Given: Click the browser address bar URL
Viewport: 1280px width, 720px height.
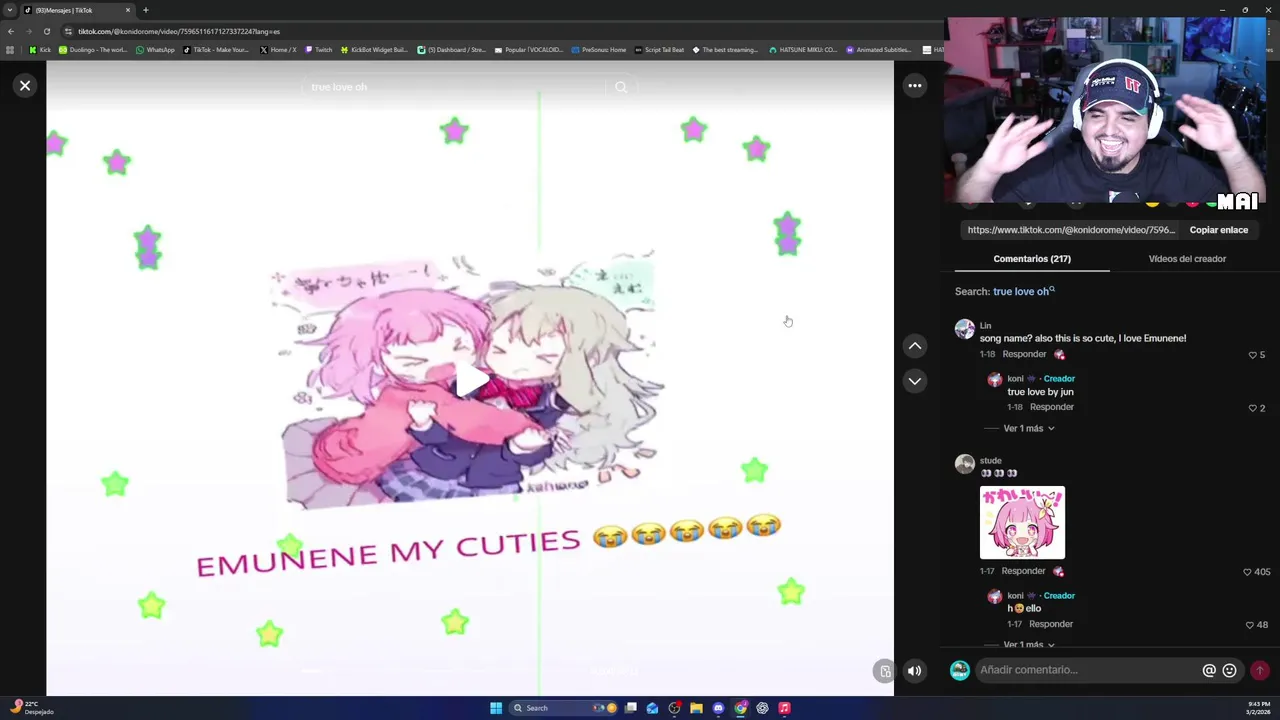Looking at the screenshot, I should pos(179,31).
